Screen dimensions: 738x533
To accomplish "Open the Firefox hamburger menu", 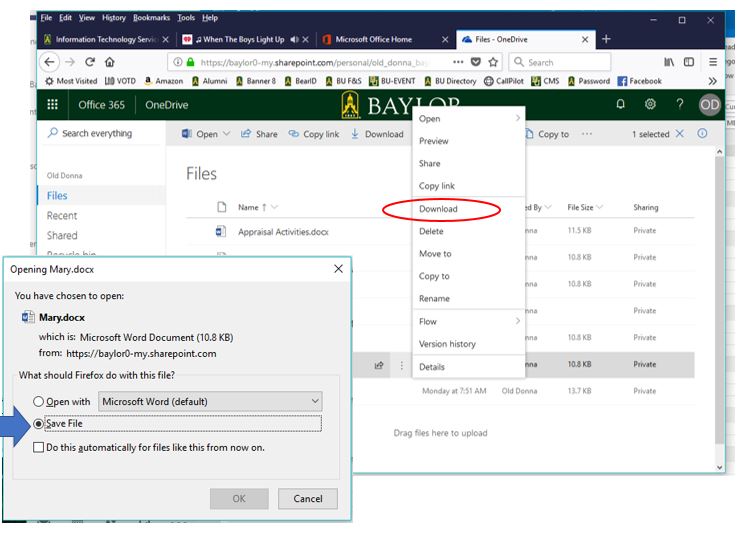I will tap(713, 62).
